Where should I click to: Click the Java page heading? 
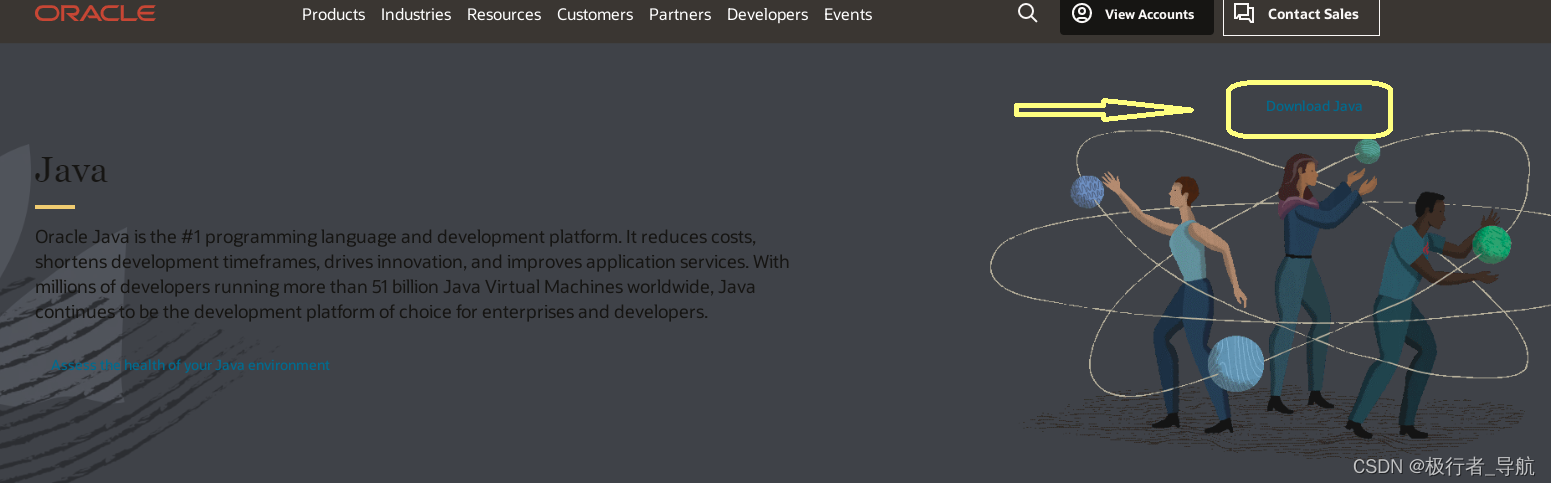pyautogui.click(x=71, y=169)
